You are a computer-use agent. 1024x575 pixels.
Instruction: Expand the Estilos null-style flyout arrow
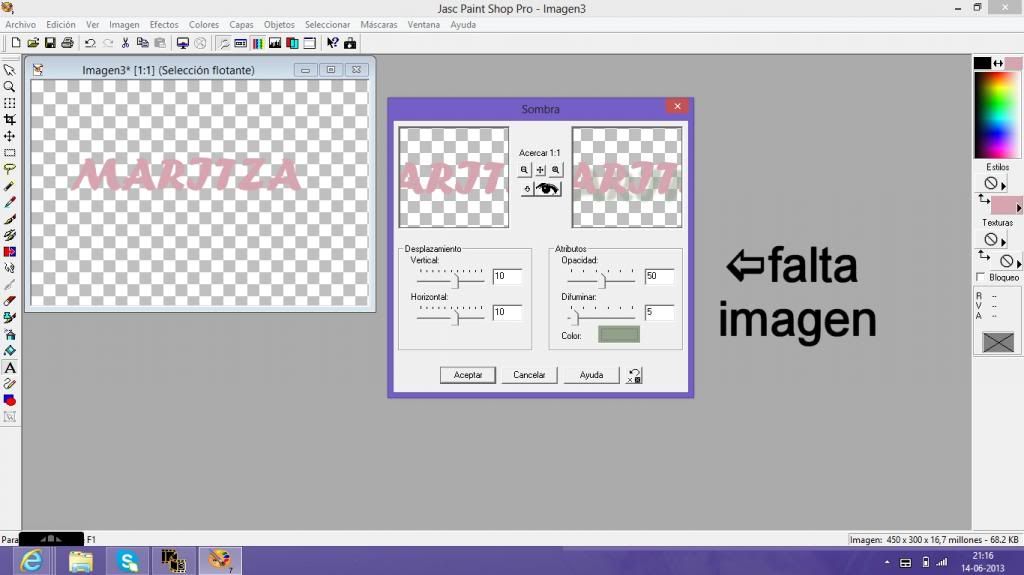tap(1003, 185)
